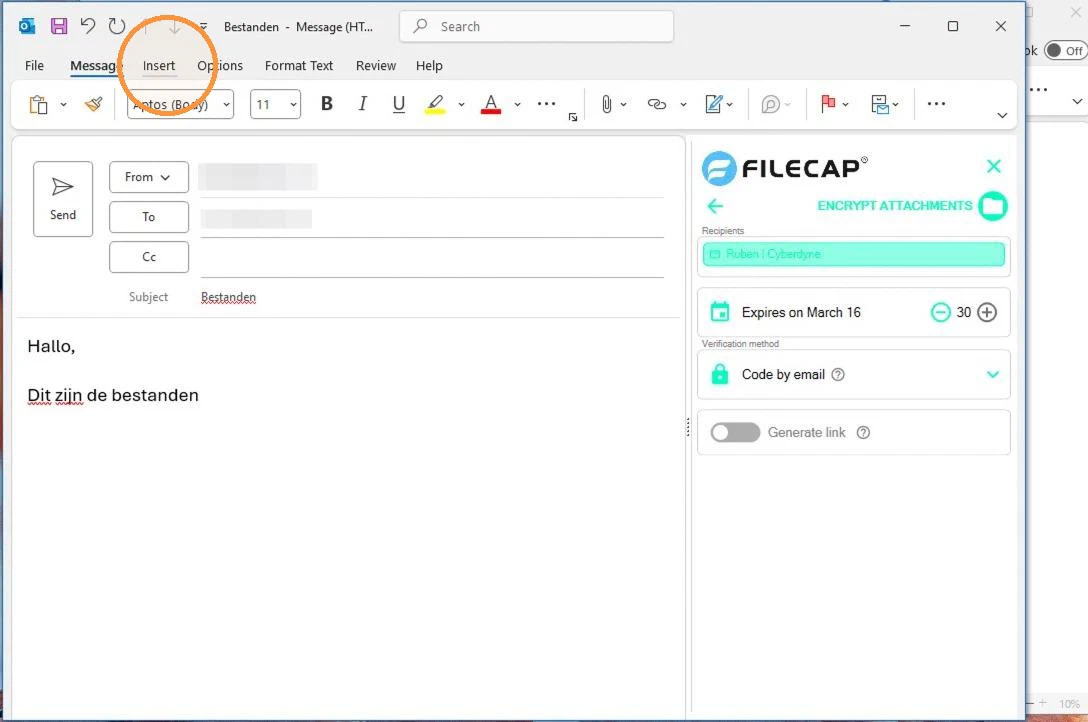The height and width of the screenshot is (722, 1088).
Task: Toggle italic formatting
Action: tap(362, 104)
